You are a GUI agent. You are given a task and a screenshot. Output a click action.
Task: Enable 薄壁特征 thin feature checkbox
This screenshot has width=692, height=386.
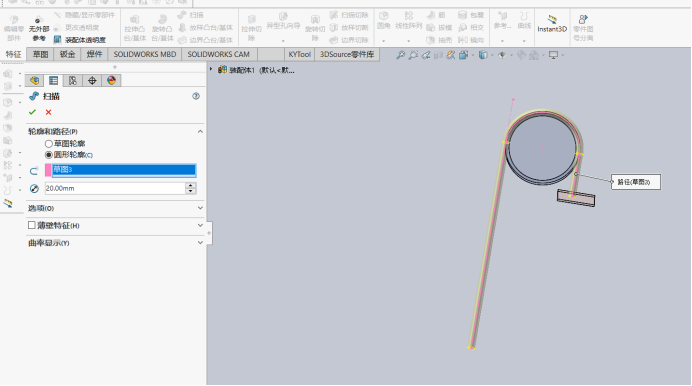(x=31, y=225)
